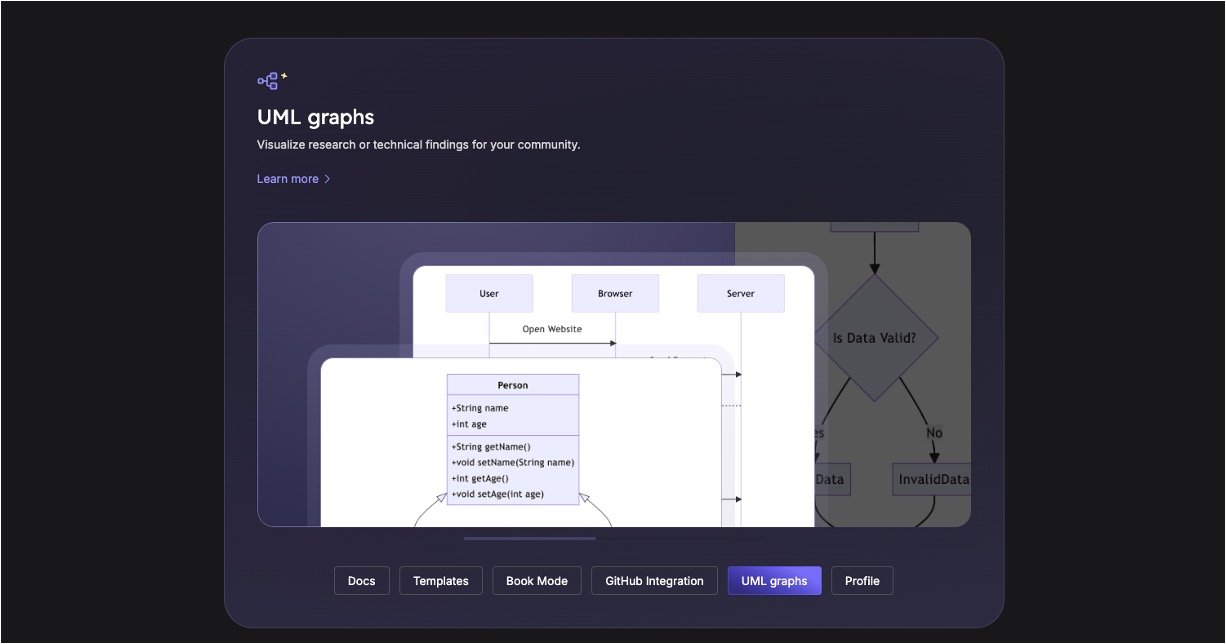Click the slide progress bar under preview
The width and height of the screenshot is (1226, 644).
tap(529, 538)
